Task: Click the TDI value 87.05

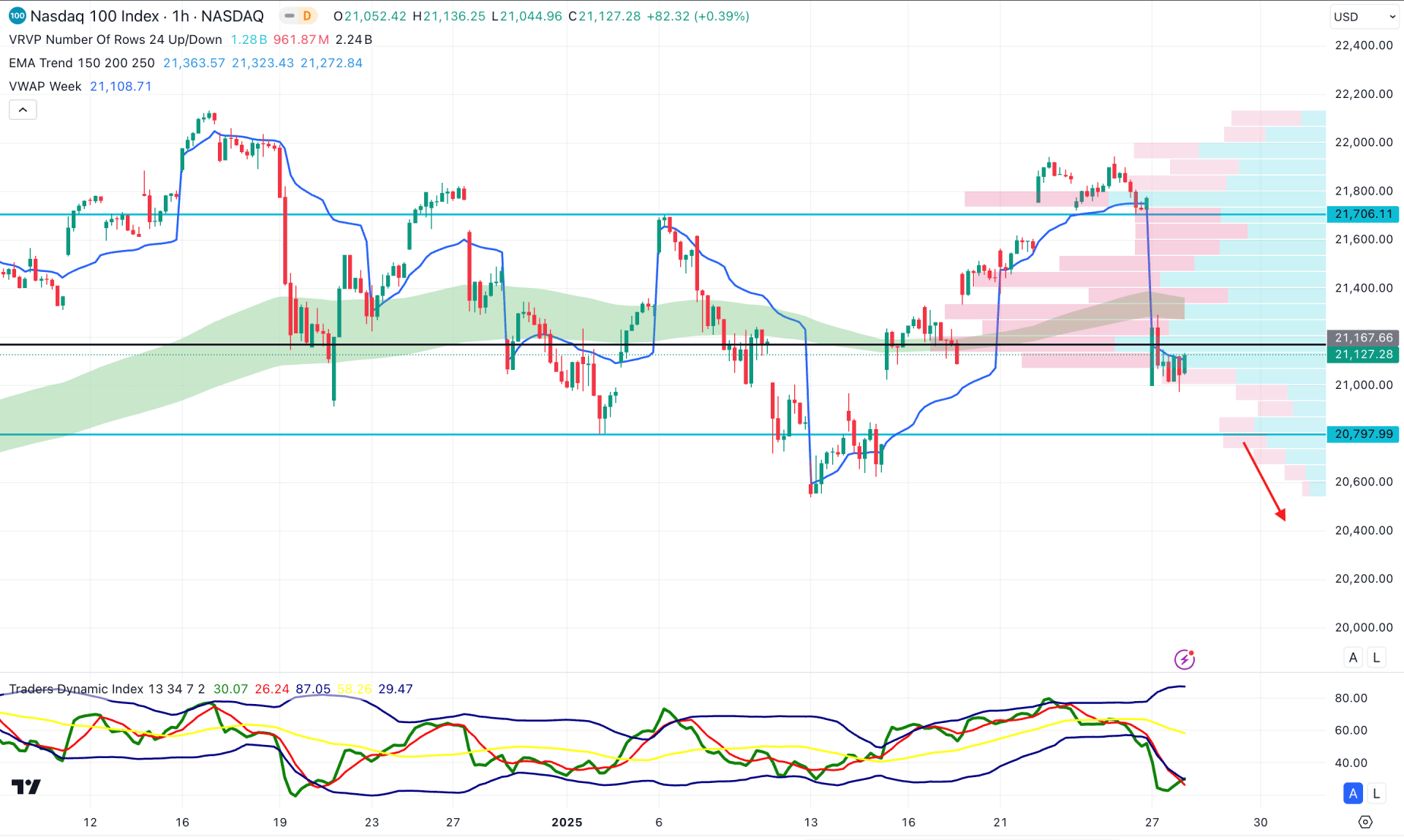Action: 313,689
